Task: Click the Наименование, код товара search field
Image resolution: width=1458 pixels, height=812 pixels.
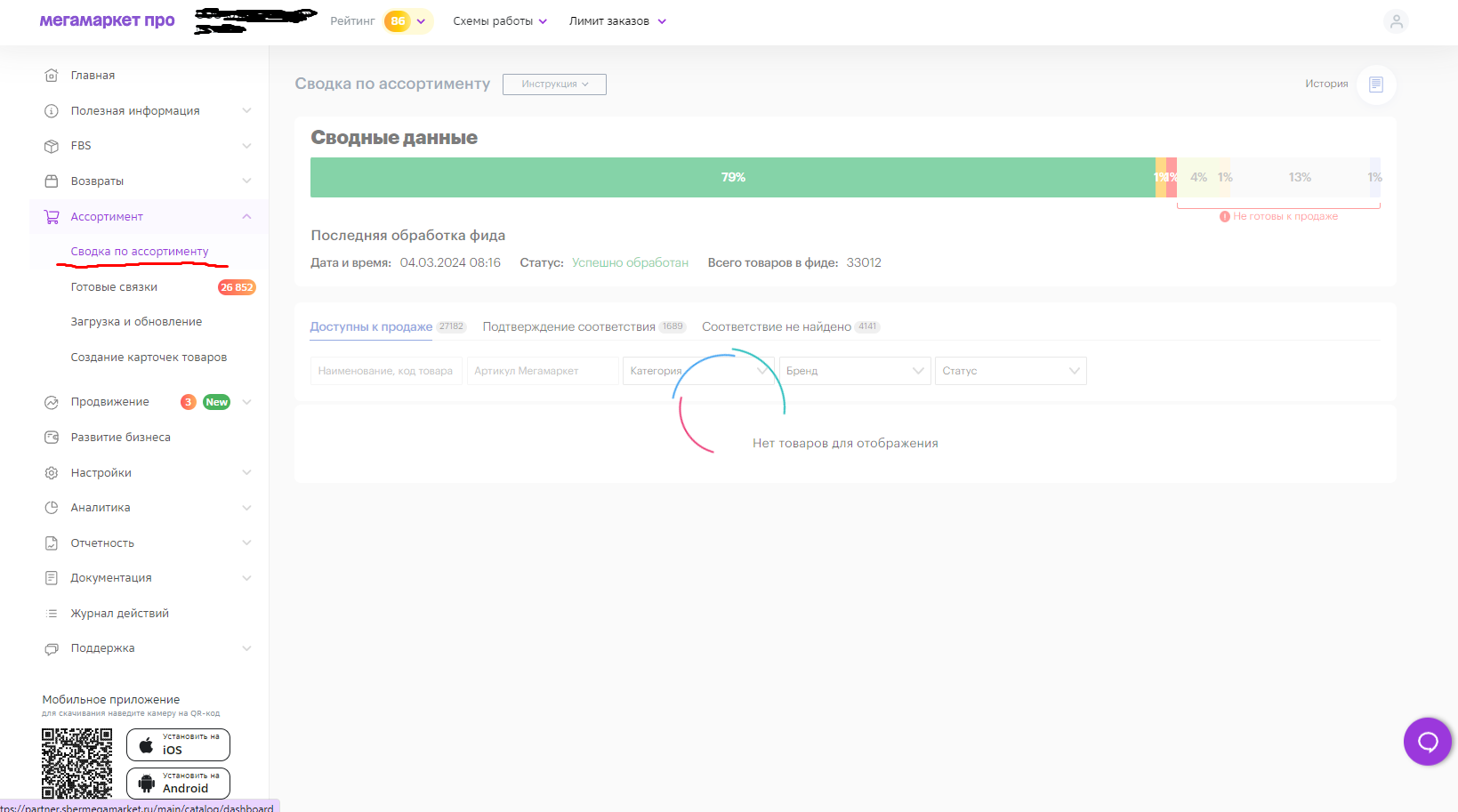Action: click(x=386, y=371)
